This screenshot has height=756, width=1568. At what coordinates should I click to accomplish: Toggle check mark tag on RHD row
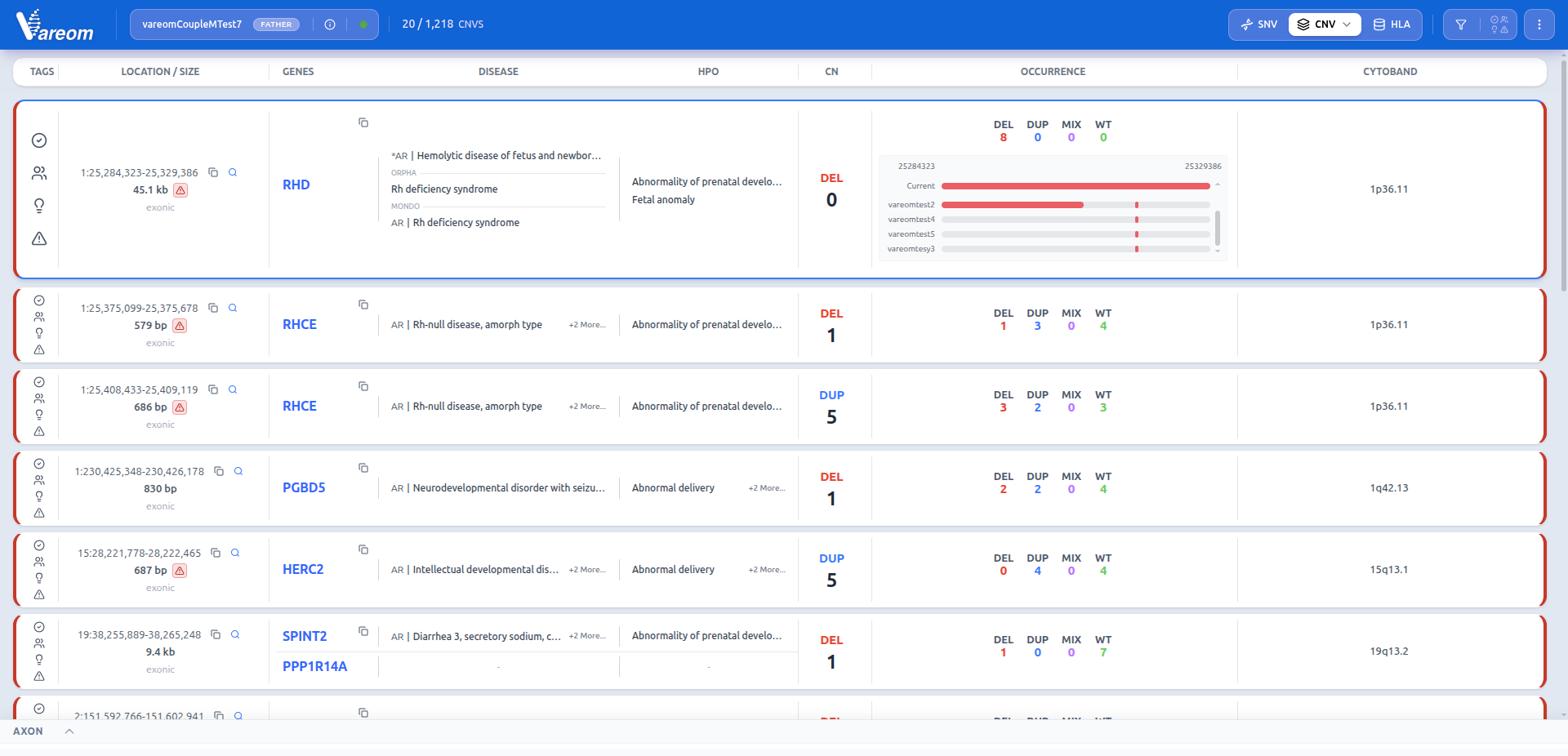pos(39,140)
